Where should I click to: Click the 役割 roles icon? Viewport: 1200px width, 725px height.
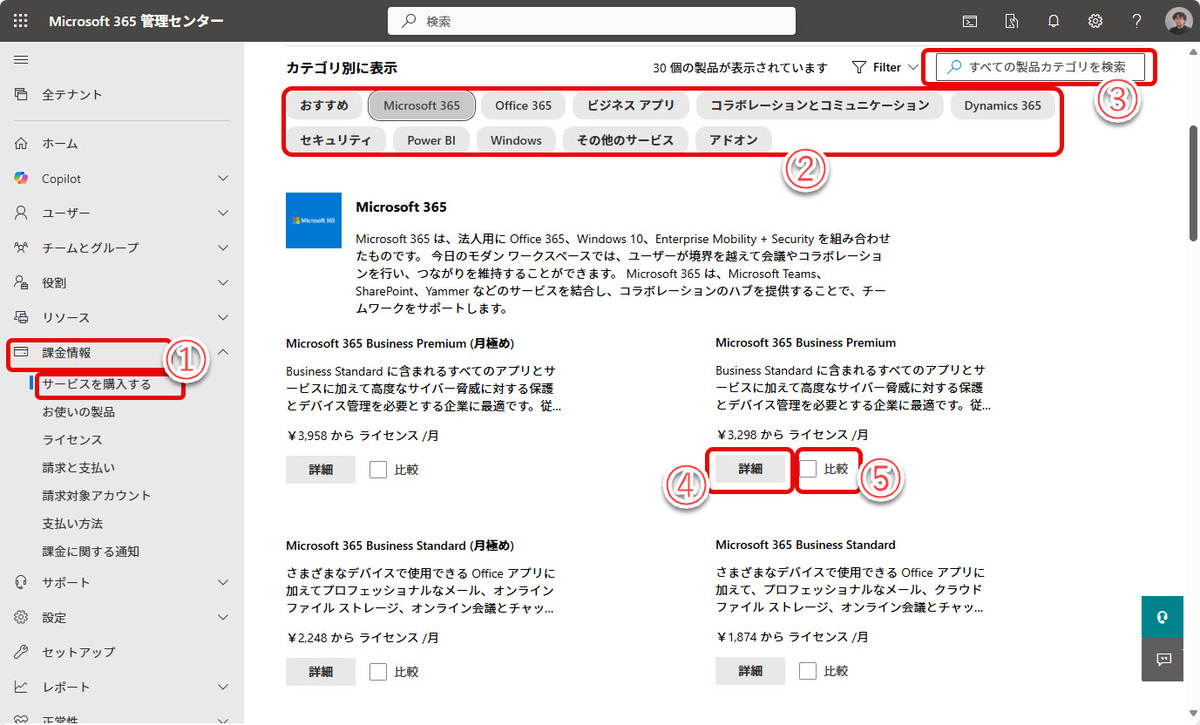pos(21,282)
